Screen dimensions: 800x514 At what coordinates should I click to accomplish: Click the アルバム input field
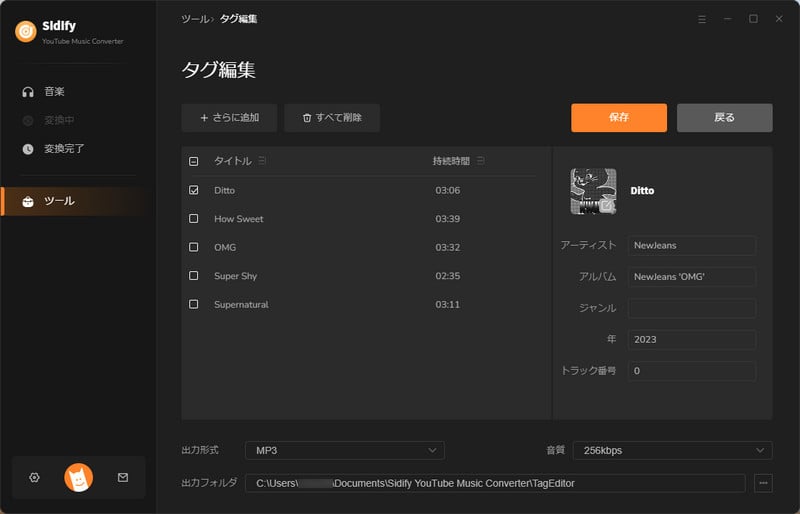(691, 277)
